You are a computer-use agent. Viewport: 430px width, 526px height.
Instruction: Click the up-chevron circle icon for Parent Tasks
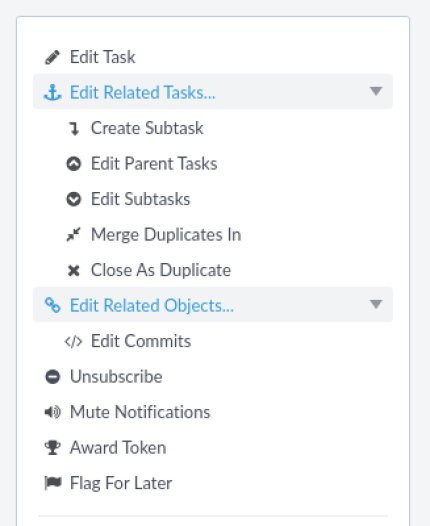point(73,164)
